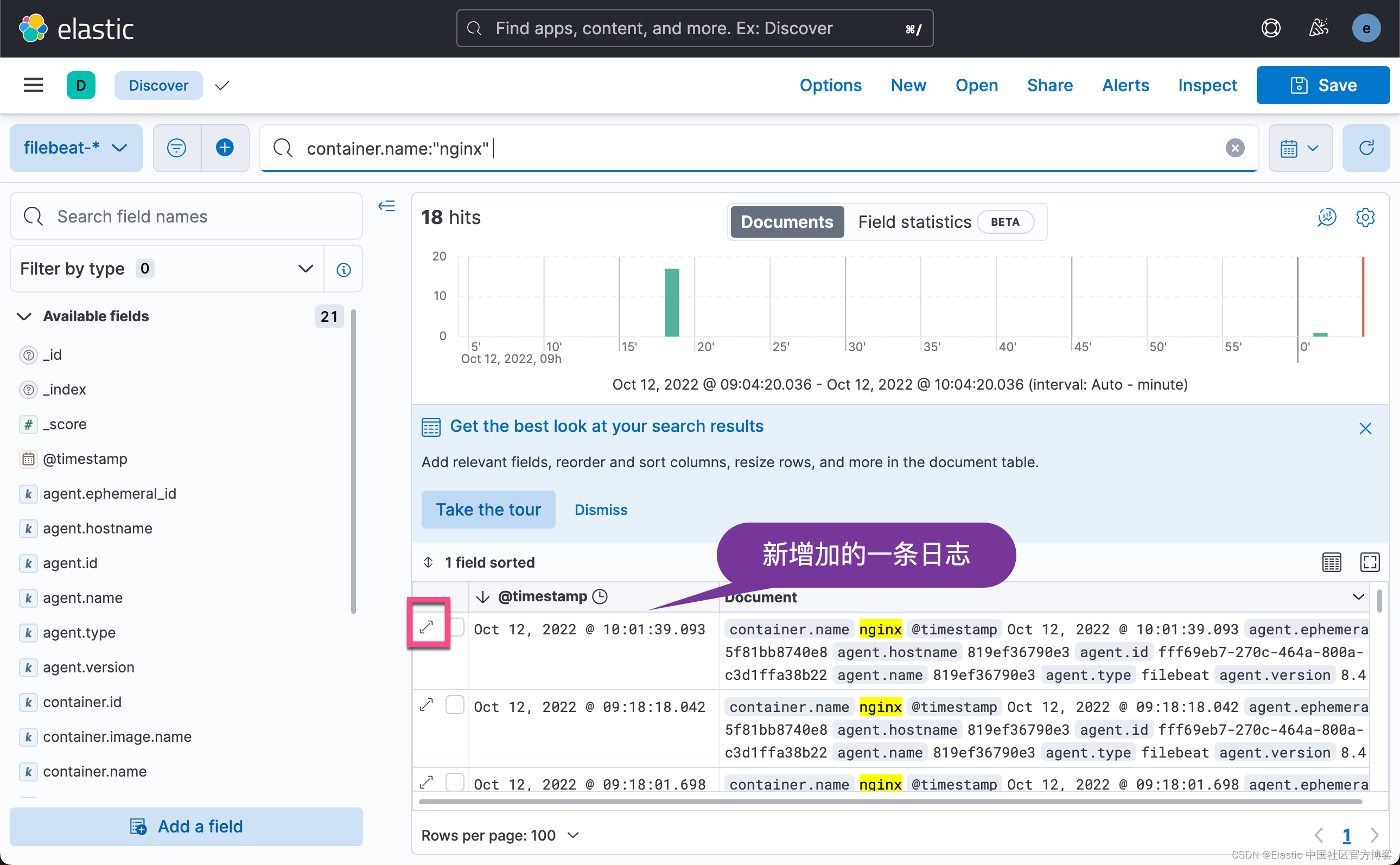Collapse the fields sidebar
The width and height of the screenshot is (1400, 865).
point(386,206)
